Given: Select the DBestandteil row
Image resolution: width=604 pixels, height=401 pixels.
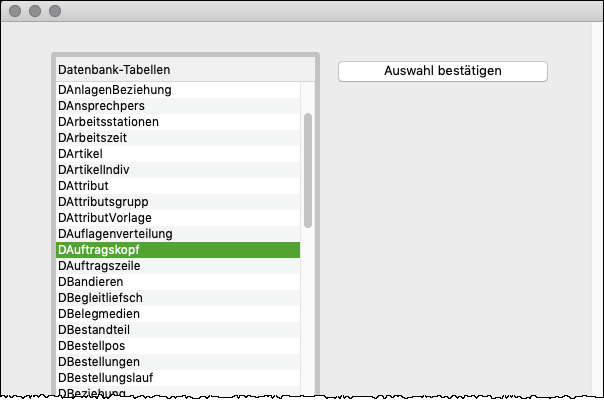Looking at the screenshot, I should [x=95, y=329].
